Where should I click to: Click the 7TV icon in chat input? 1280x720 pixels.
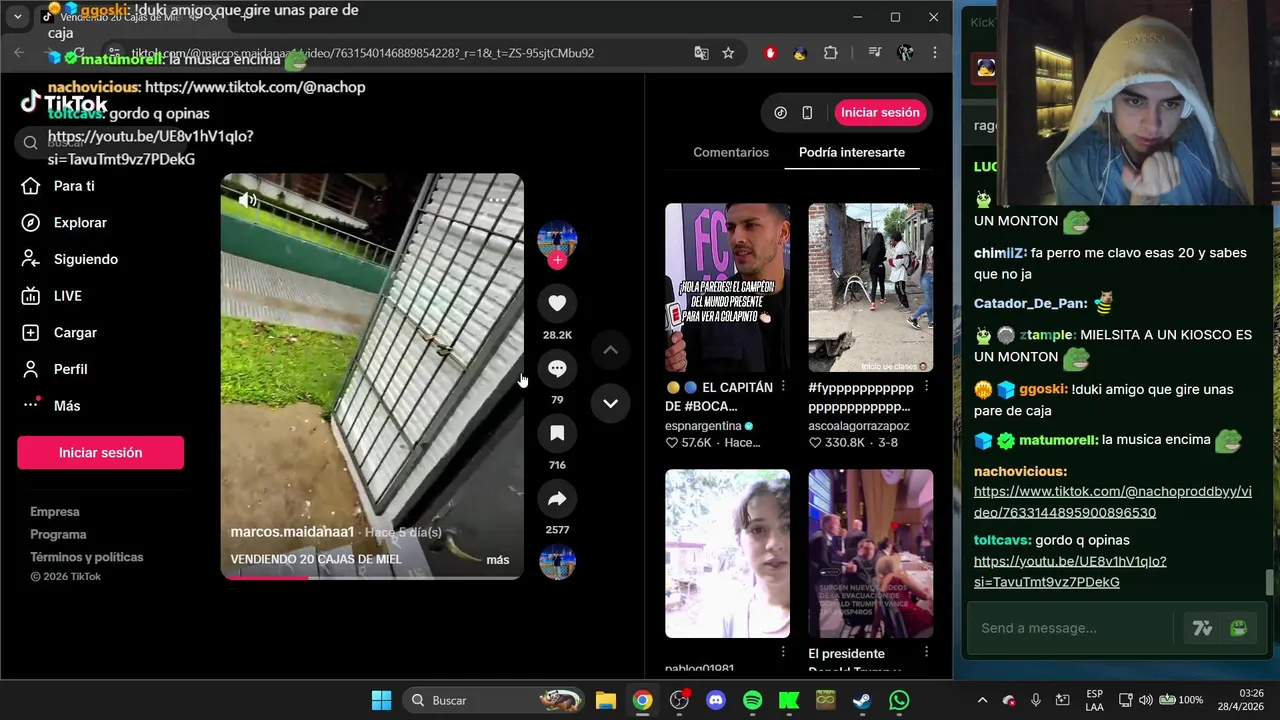pyautogui.click(x=1202, y=628)
